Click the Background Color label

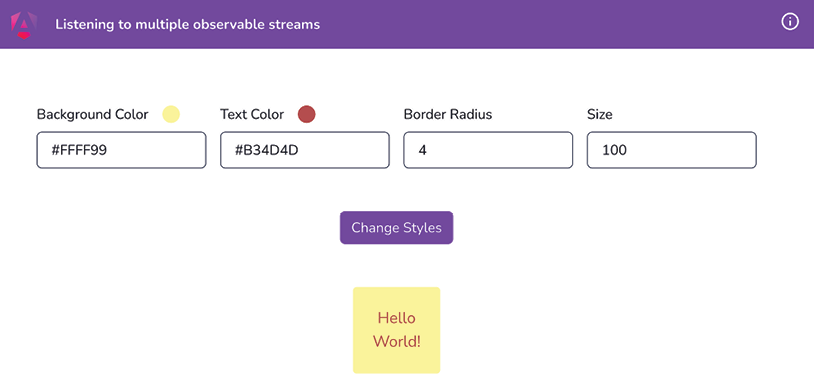point(92,114)
